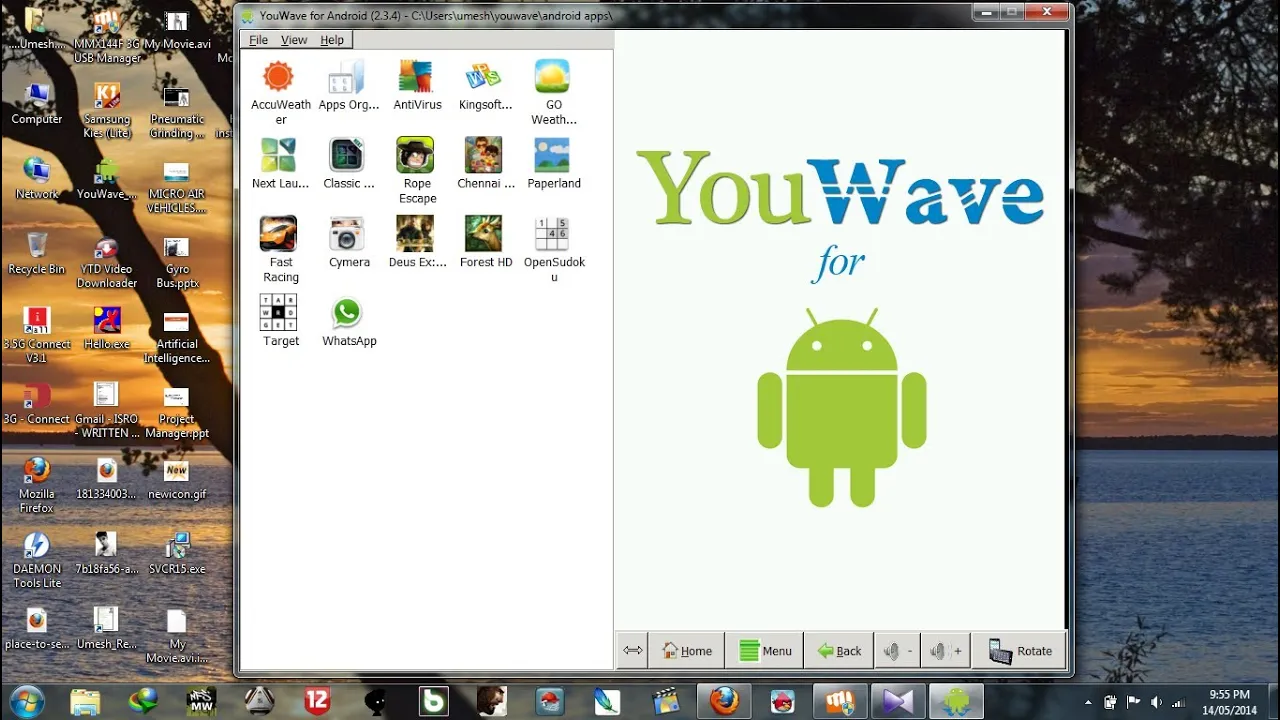This screenshot has width=1280, height=720.
Task: Select the DAEMON Tools Lite desktop icon
Action: [37, 560]
